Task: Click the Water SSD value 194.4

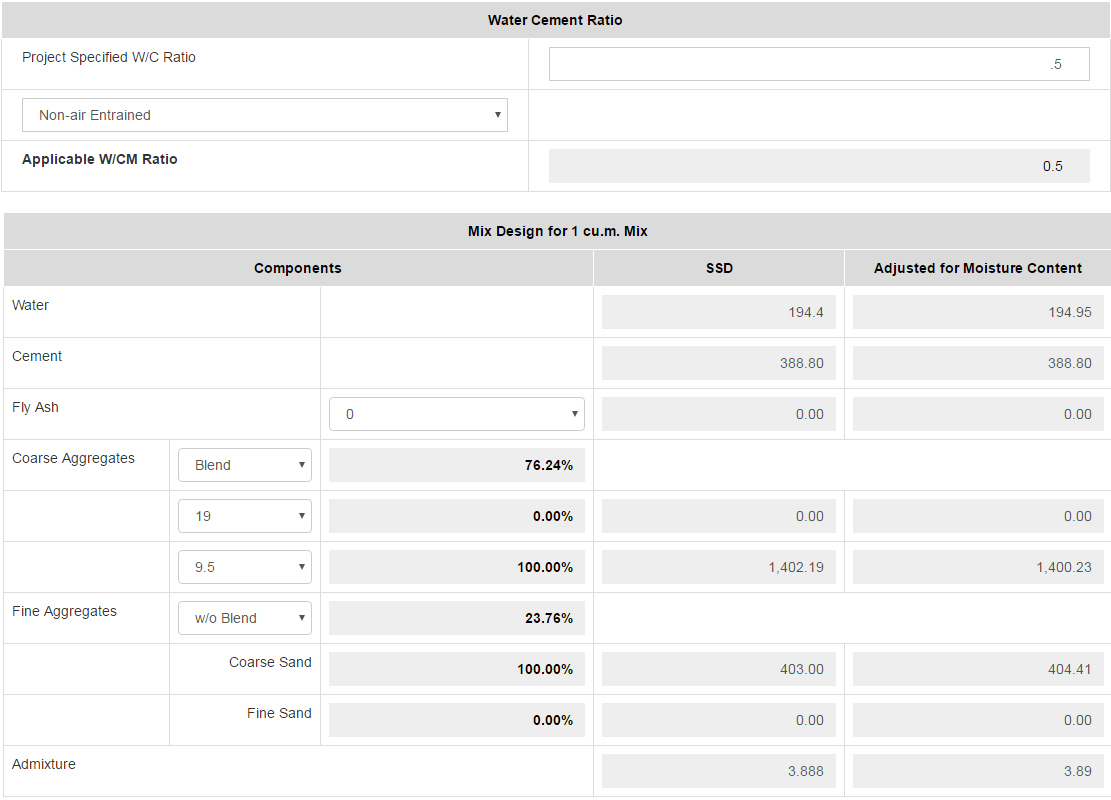Action: point(719,312)
